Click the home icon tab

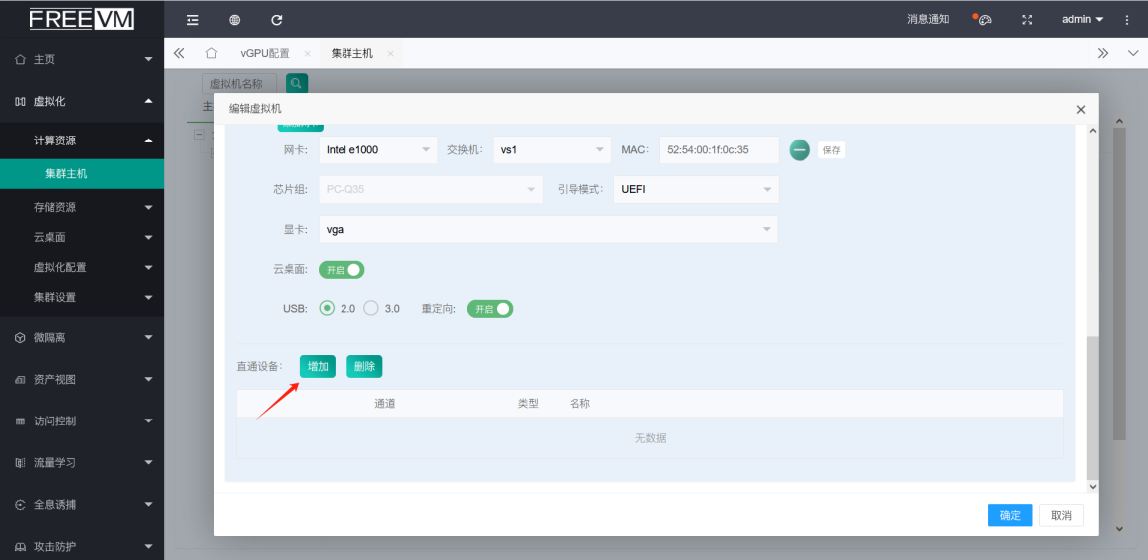pyautogui.click(x=211, y=53)
